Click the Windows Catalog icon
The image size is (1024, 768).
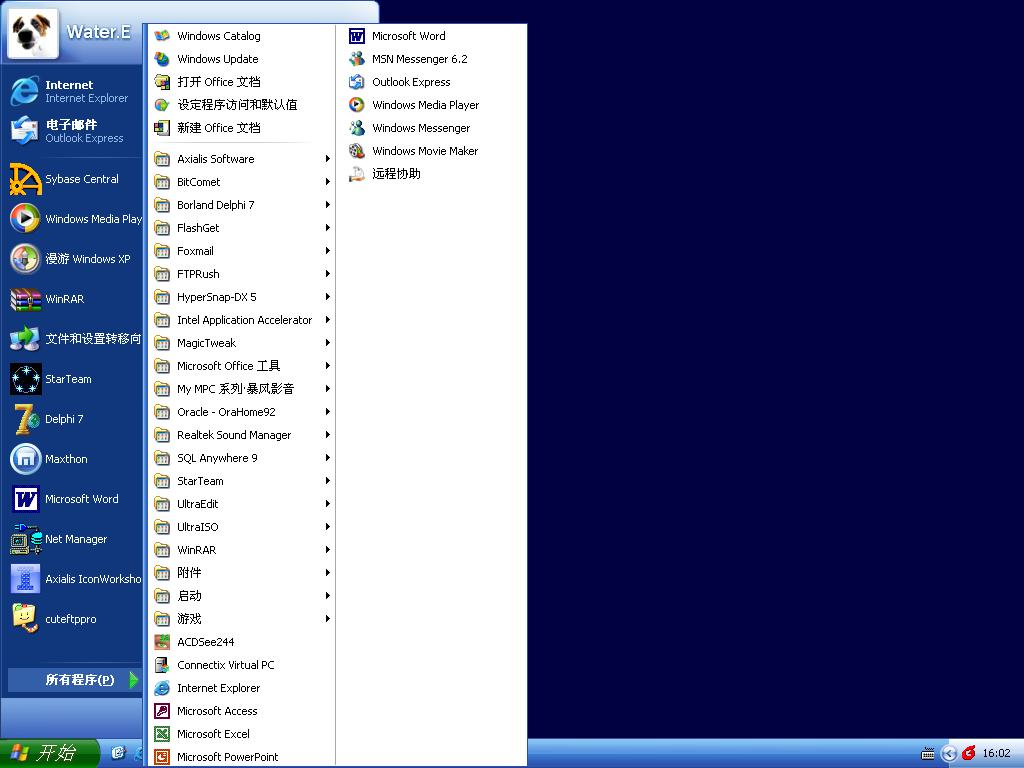pyautogui.click(x=162, y=36)
